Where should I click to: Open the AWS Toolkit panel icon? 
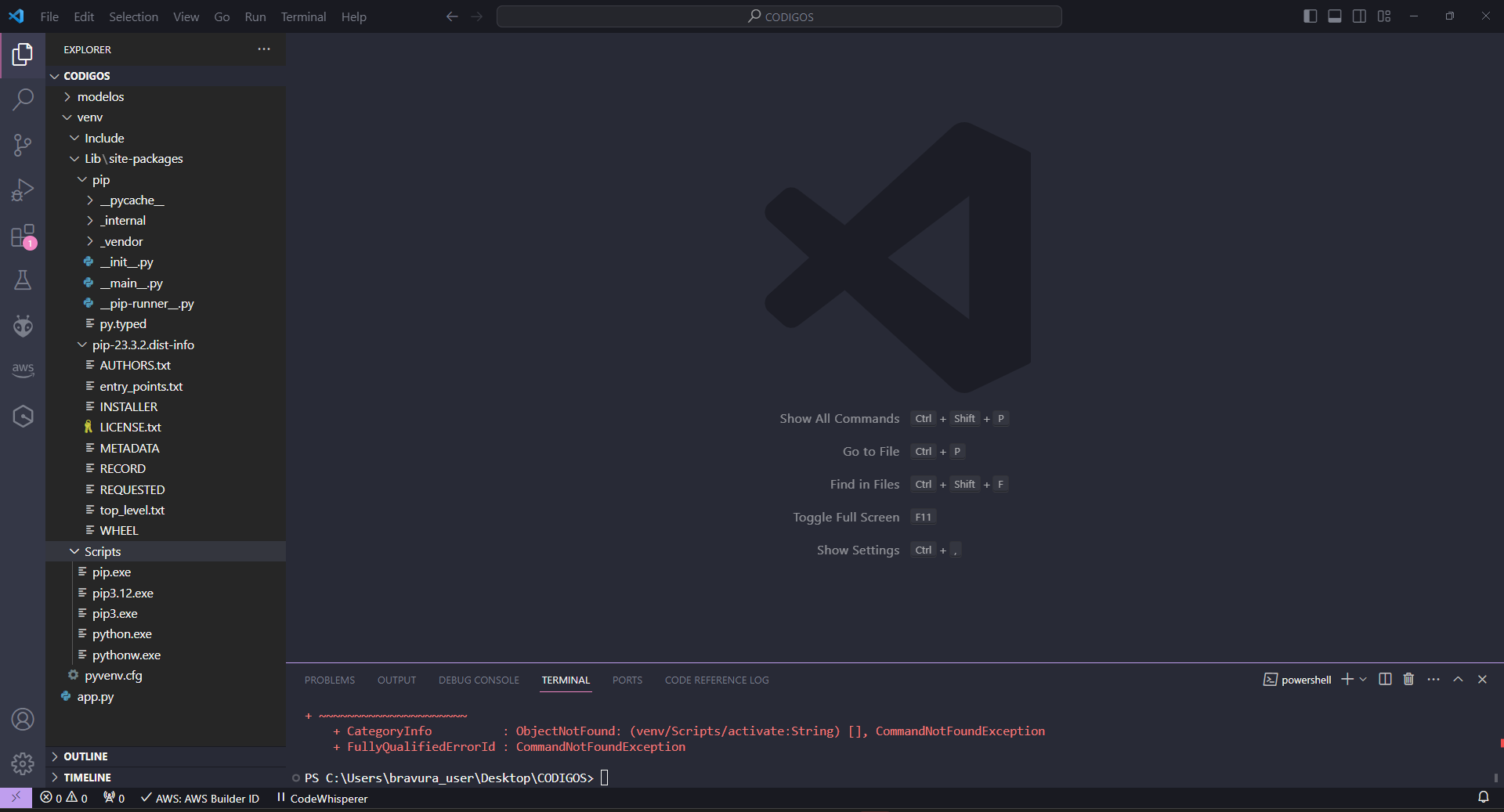pyautogui.click(x=23, y=370)
